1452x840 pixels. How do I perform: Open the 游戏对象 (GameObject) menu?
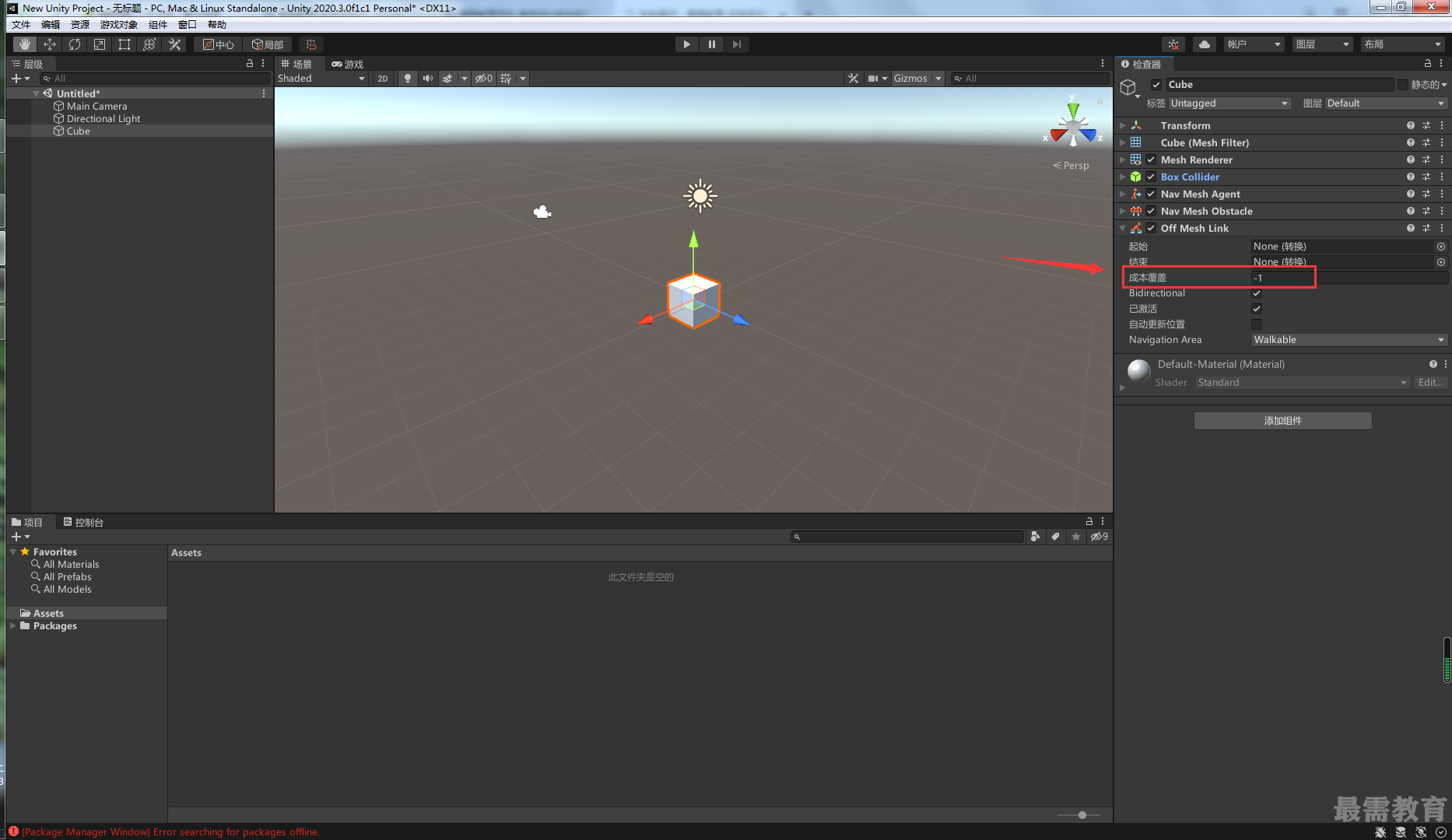point(119,25)
